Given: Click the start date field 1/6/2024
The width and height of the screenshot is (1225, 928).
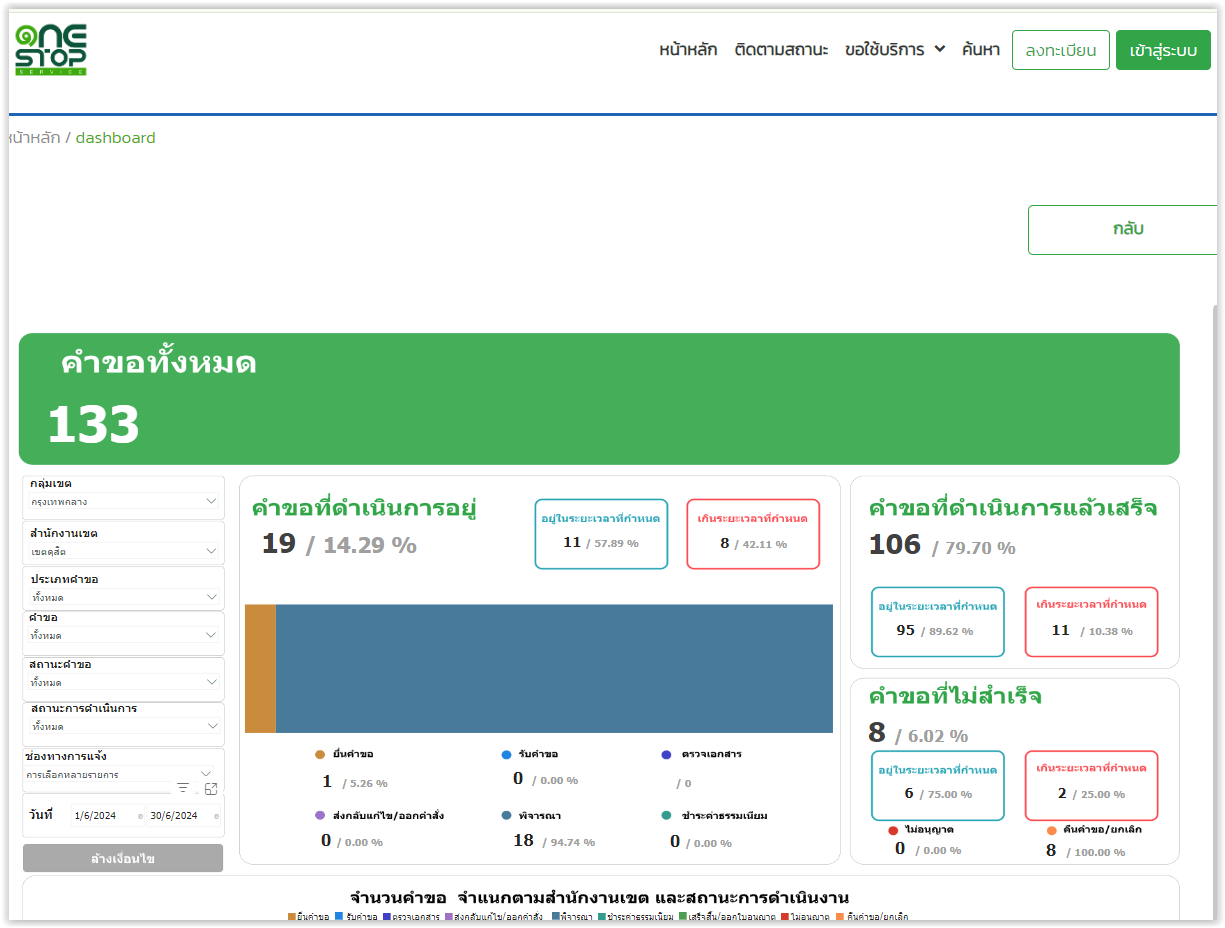Looking at the screenshot, I should (105, 816).
